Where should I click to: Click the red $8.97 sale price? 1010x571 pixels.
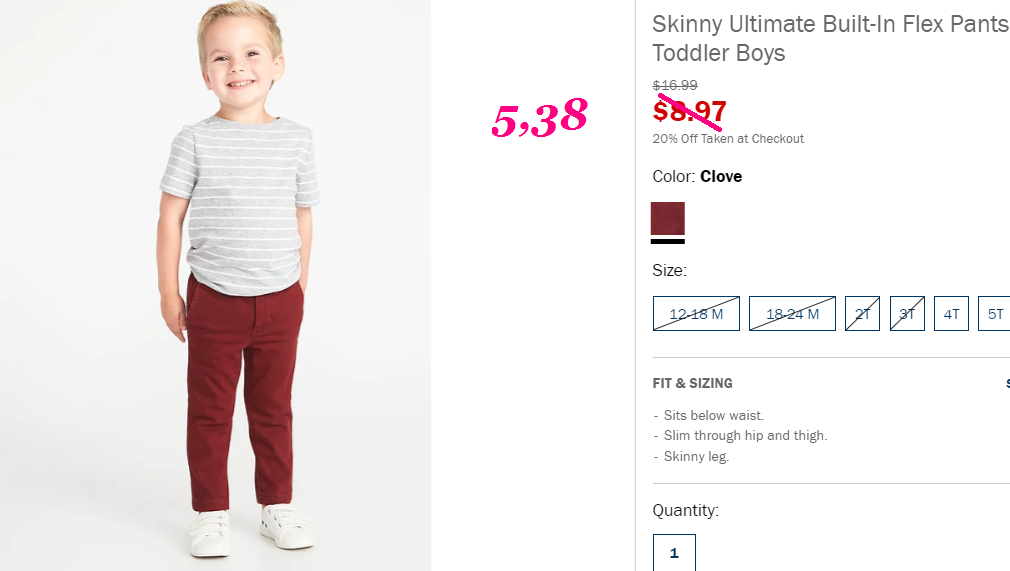click(x=689, y=111)
